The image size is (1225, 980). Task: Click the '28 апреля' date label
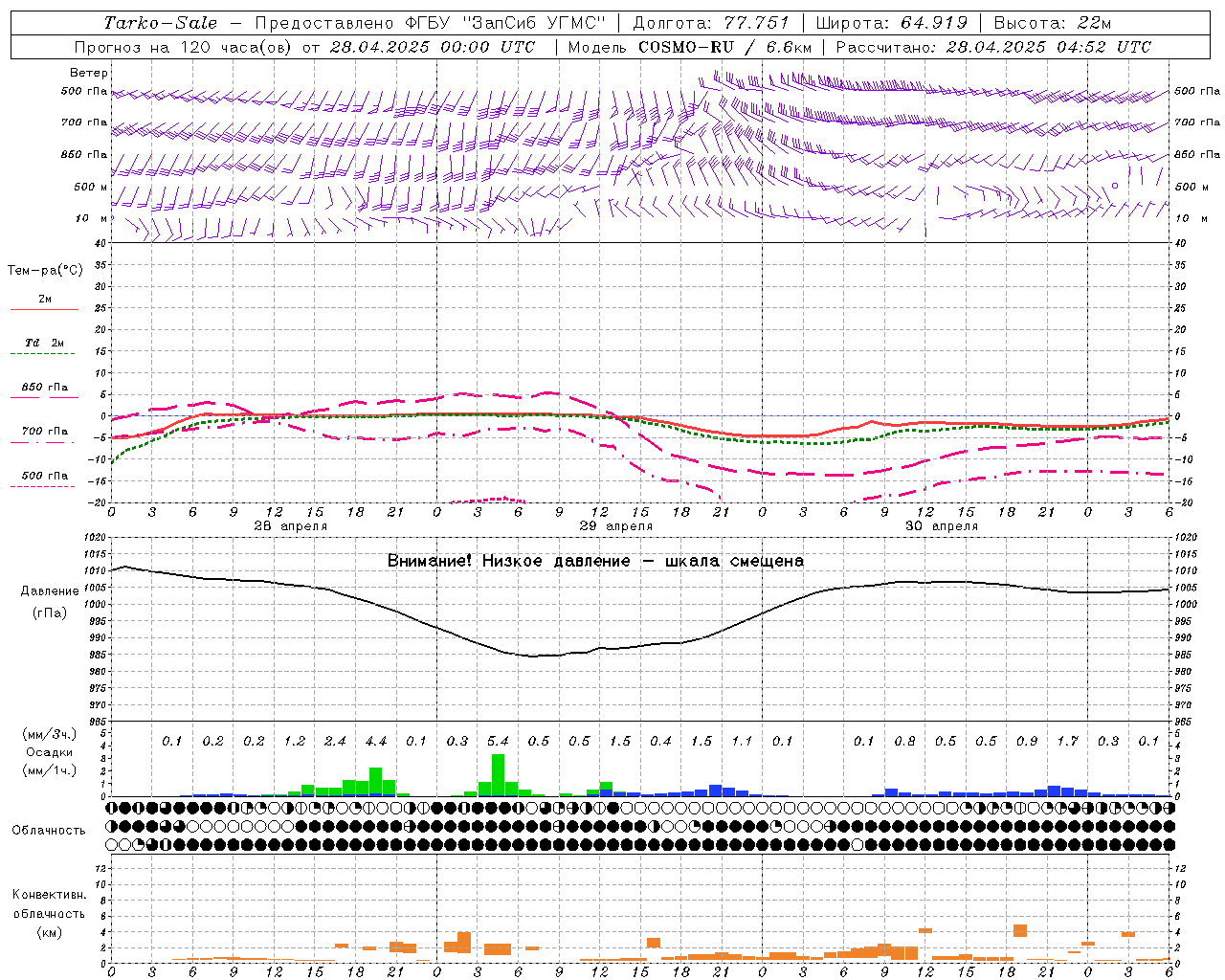(x=290, y=526)
